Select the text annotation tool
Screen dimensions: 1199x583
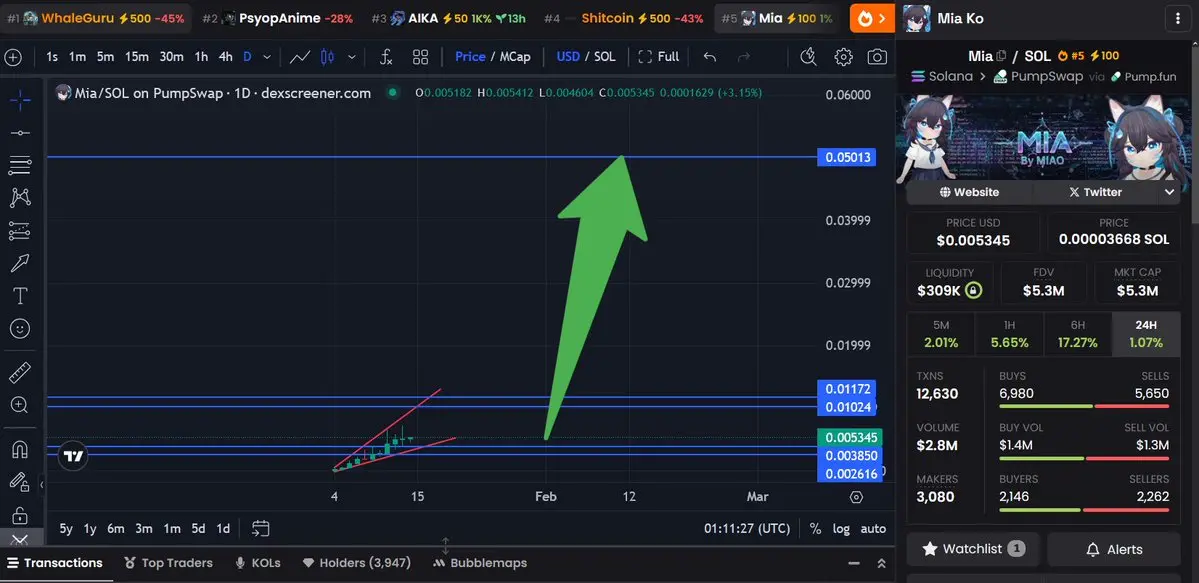[x=20, y=296]
